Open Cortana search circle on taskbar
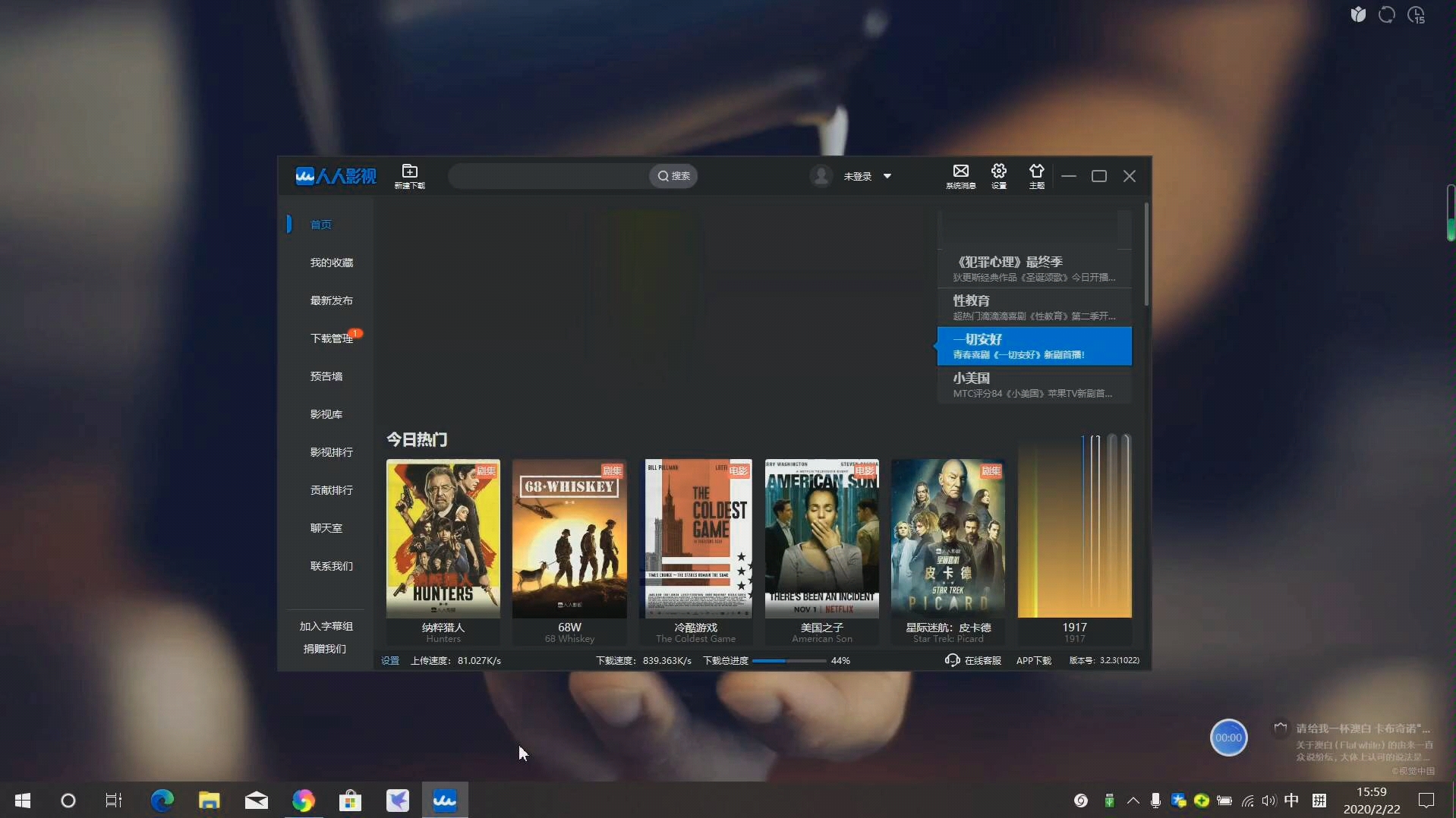This screenshot has height=818, width=1456. 68,801
